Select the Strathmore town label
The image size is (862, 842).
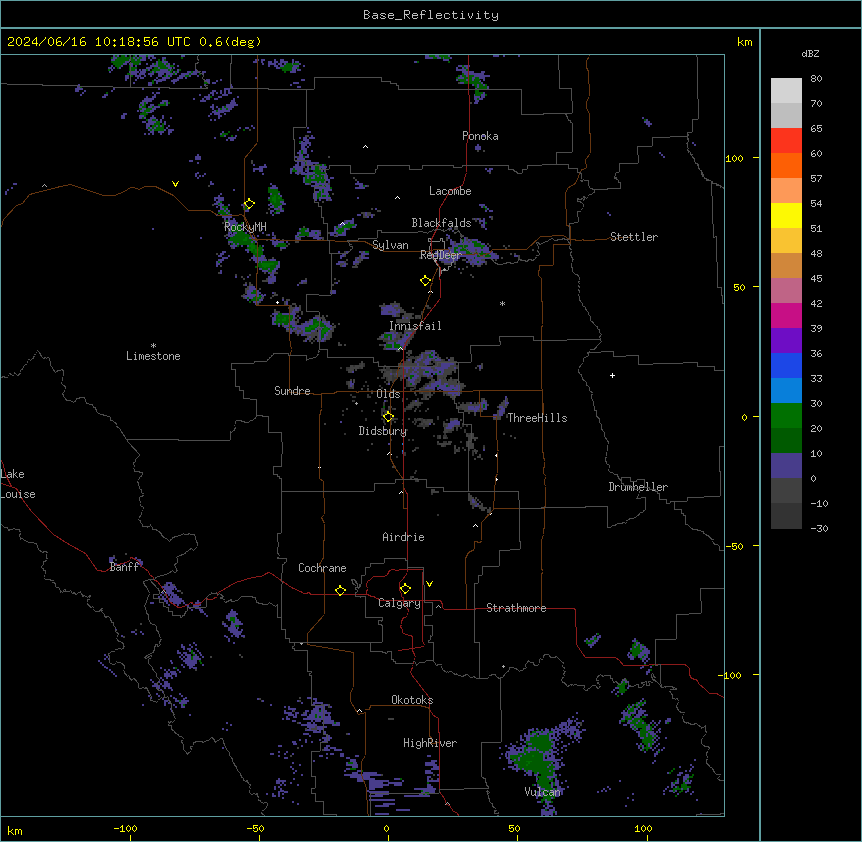tap(516, 608)
